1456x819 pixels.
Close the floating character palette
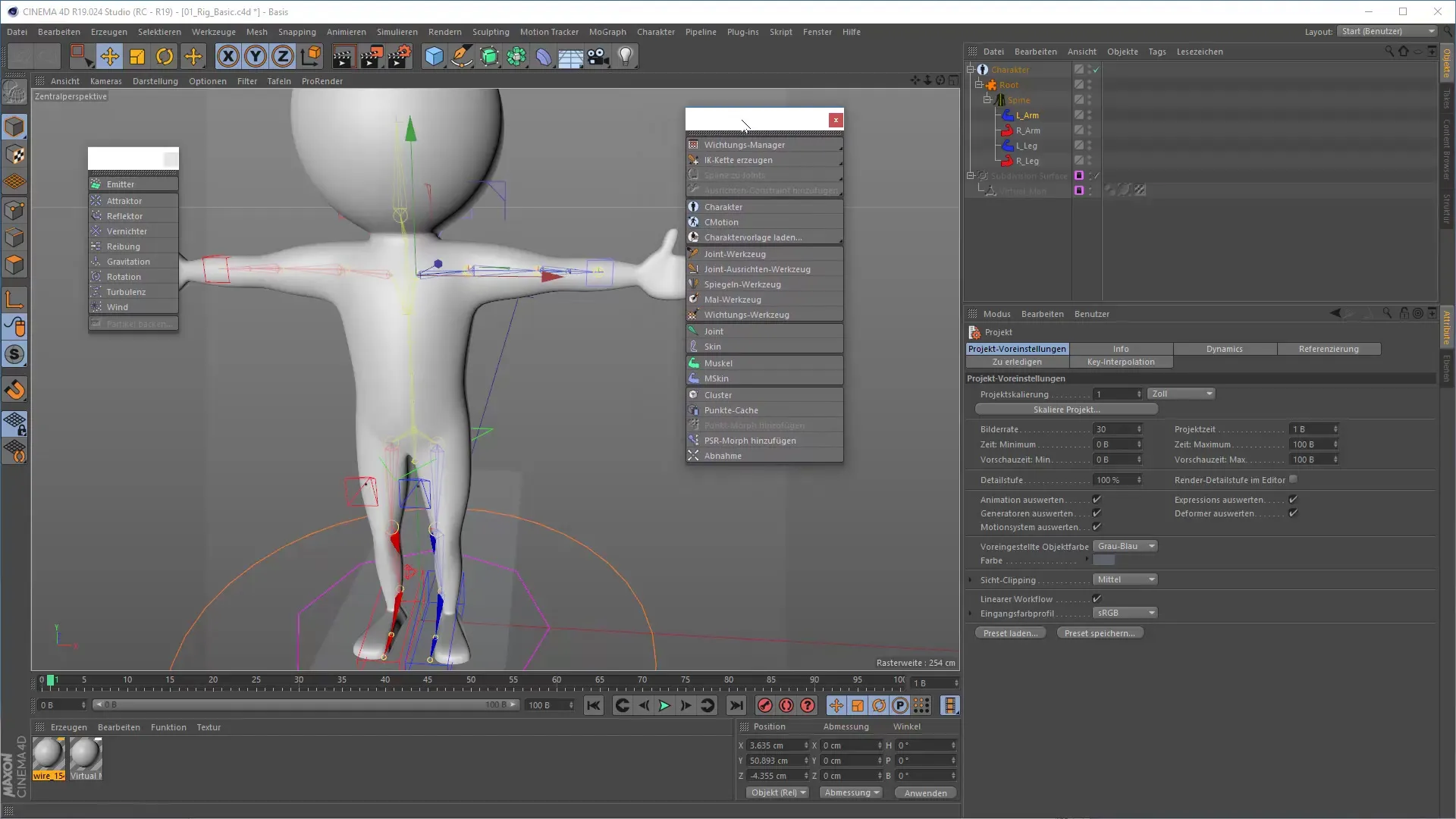point(836,120)
